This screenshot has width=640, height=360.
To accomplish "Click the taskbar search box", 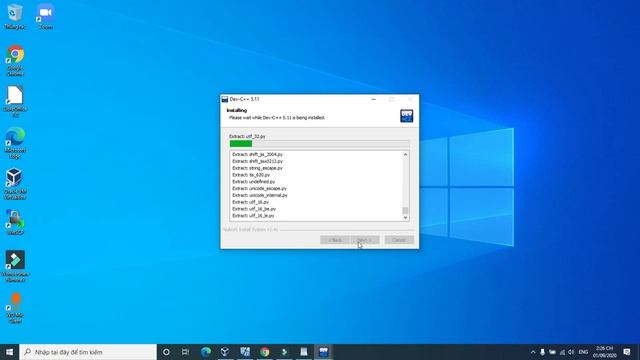I will 88,352.
